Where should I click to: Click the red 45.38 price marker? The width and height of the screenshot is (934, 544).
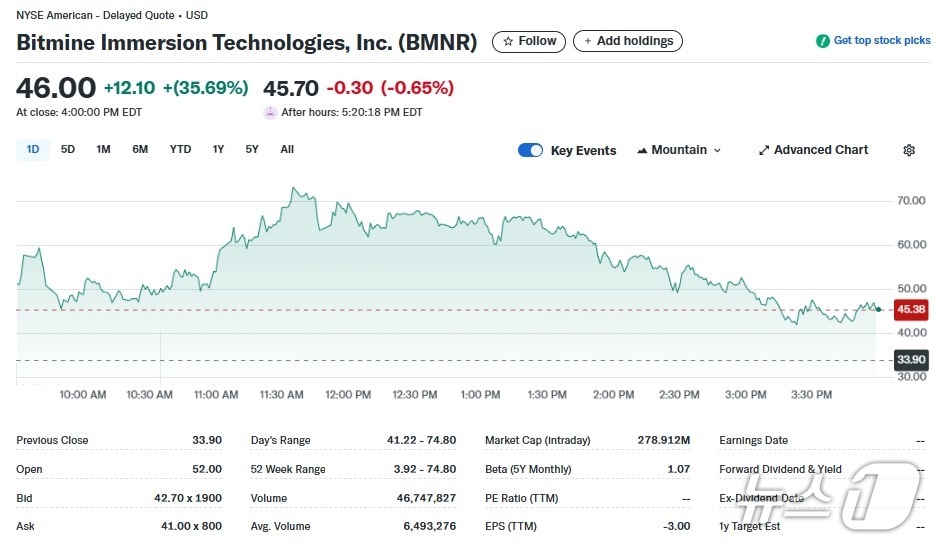tap(911, 310)
